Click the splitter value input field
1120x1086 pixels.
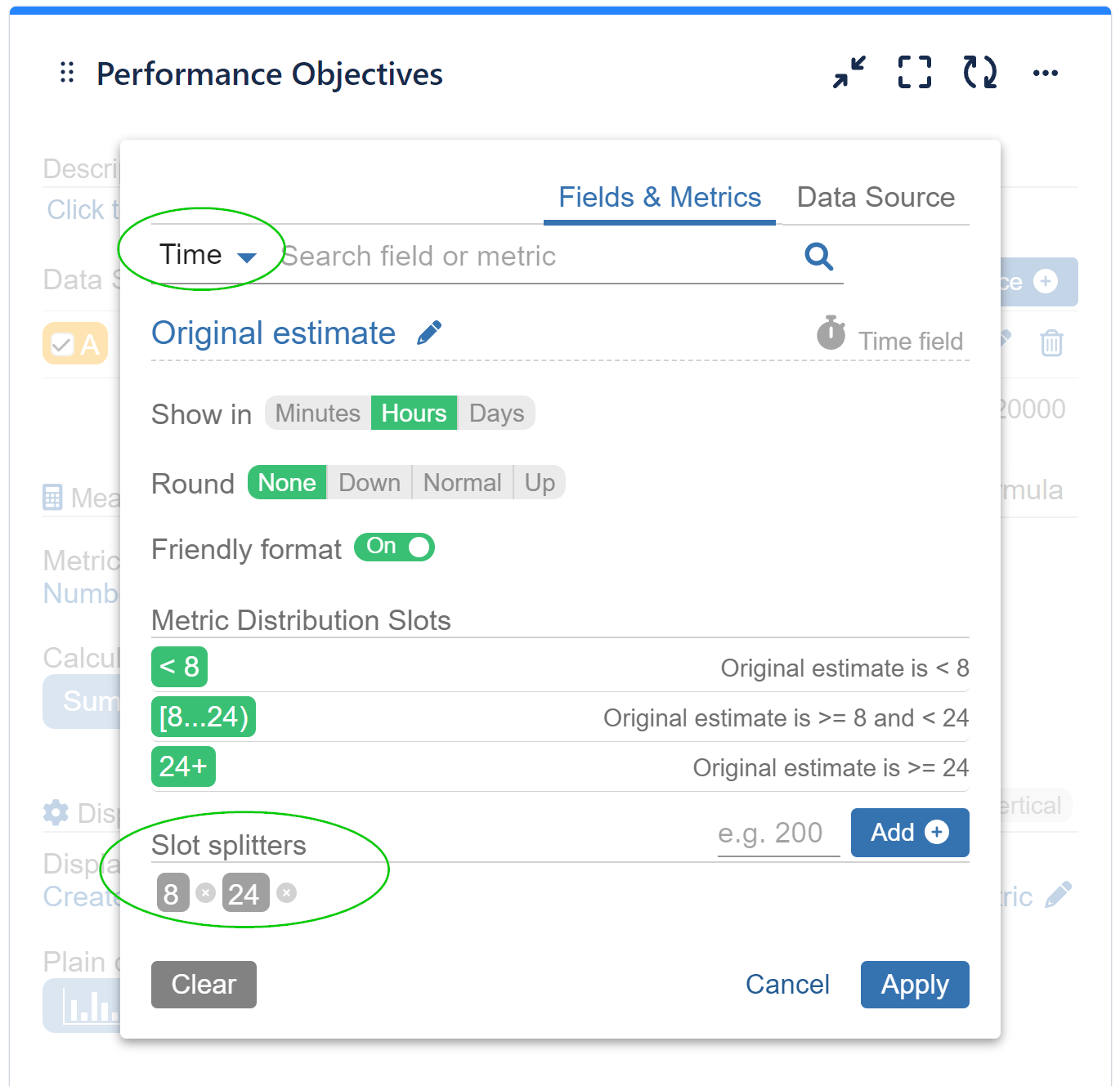tap(777, 833)
